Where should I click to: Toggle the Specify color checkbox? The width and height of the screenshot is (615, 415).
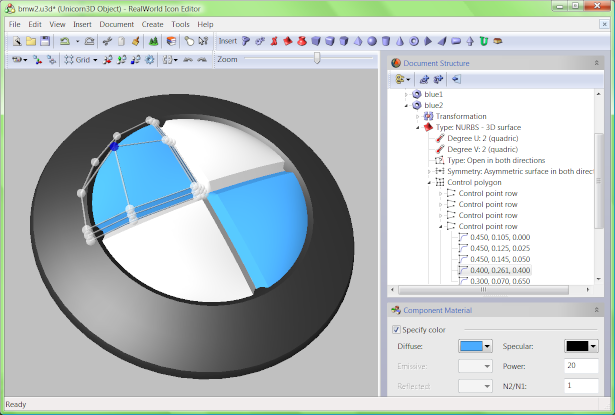point(396,329)
